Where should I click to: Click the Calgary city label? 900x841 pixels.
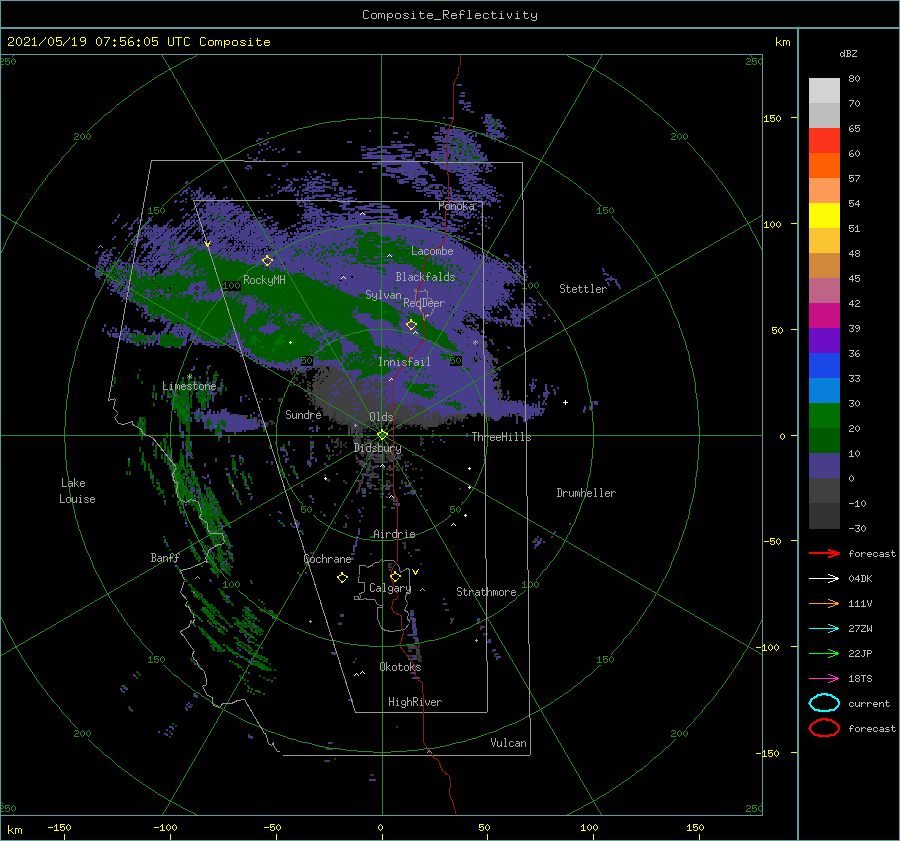(390, 588)
